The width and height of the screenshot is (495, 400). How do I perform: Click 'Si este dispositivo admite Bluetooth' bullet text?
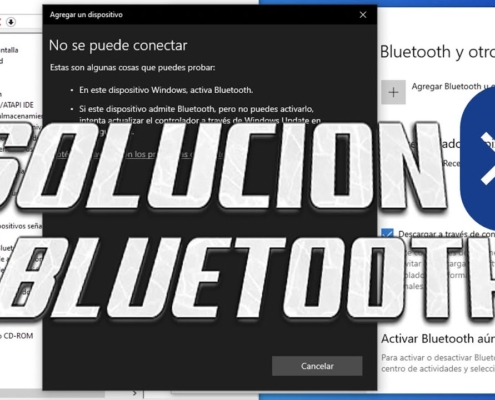click(x=200, y=115)
